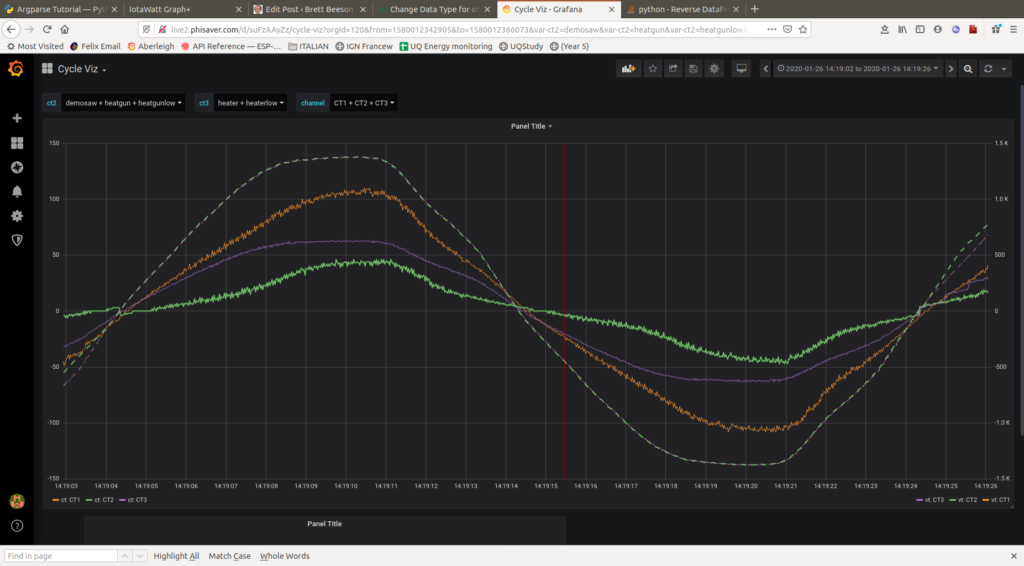Toggle Match Case in find bar
Viewport: 1024px width, 566px height.
coord(229,556)
